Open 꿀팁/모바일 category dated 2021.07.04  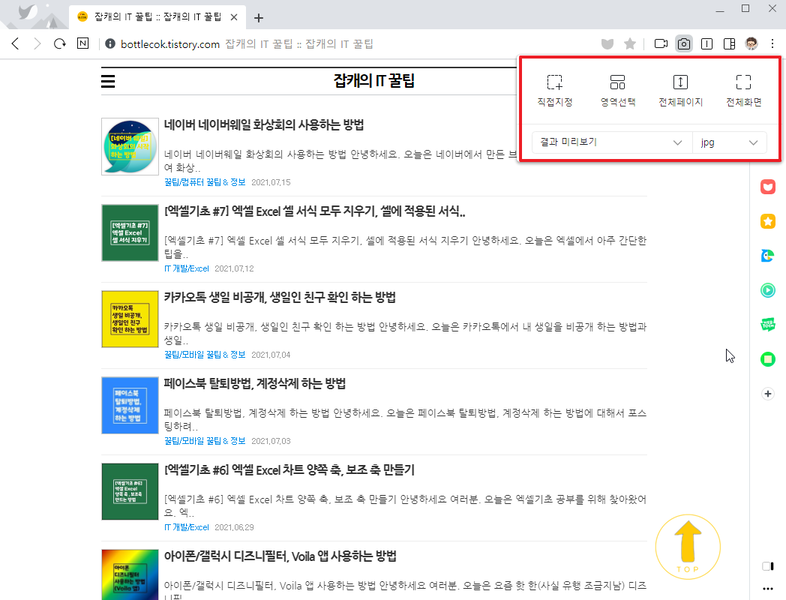pyautogui.click(x=205, y=355)
